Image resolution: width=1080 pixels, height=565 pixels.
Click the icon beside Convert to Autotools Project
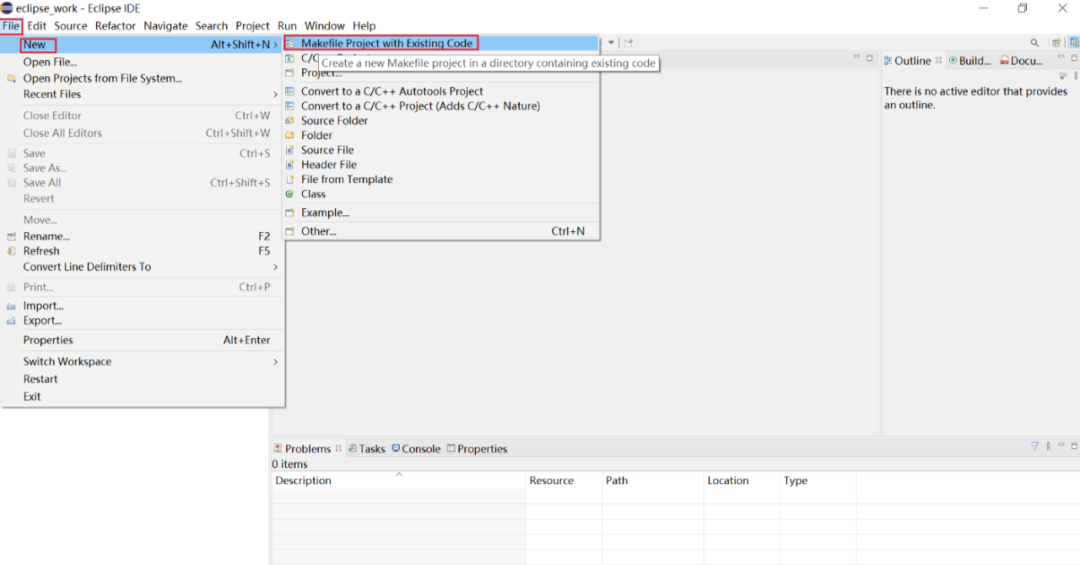click(290, 91)
